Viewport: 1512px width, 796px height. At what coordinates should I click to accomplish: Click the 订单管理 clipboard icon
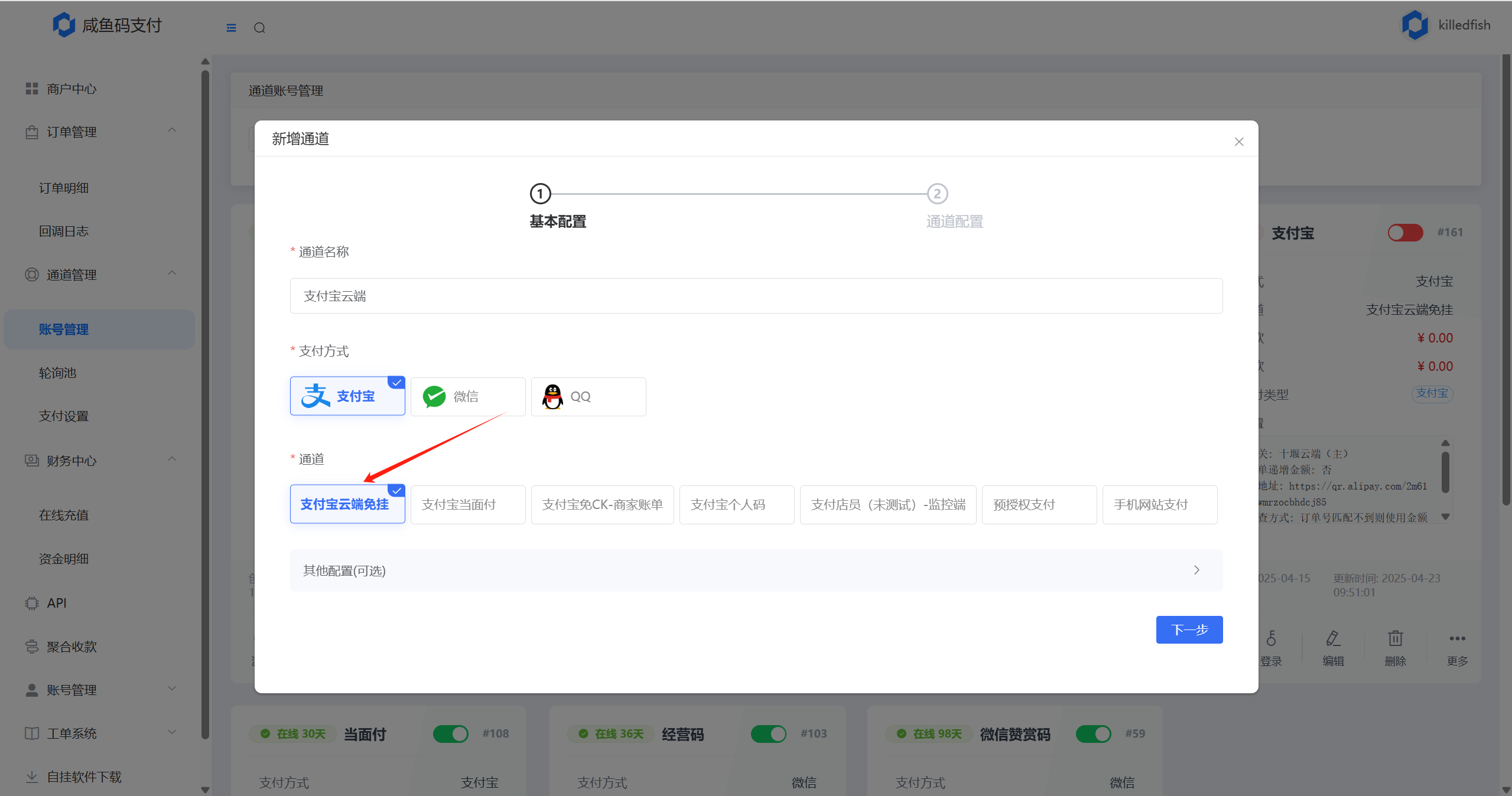pos(32,132)
